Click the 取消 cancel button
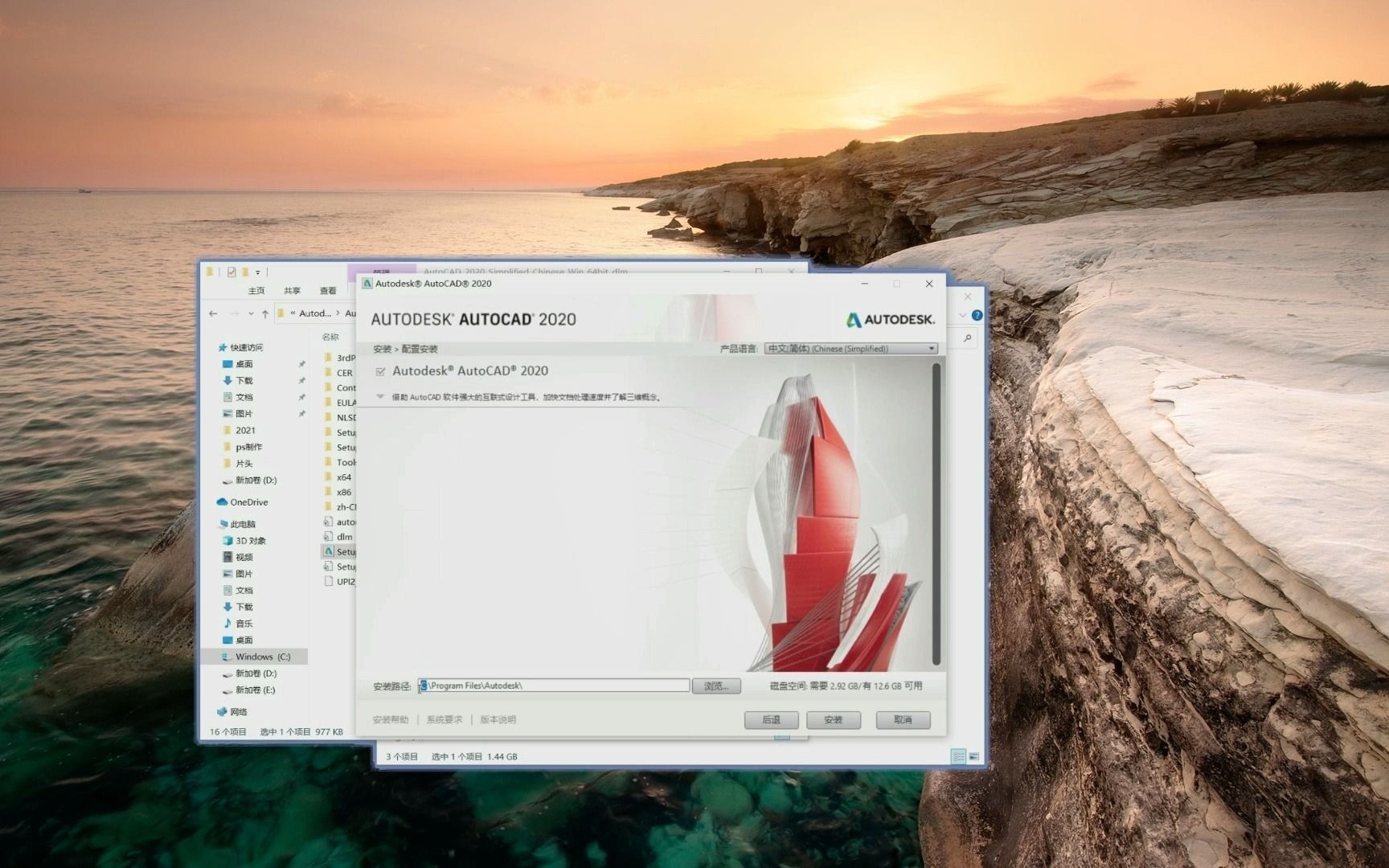1389x868 pixels. click(903, 719)
